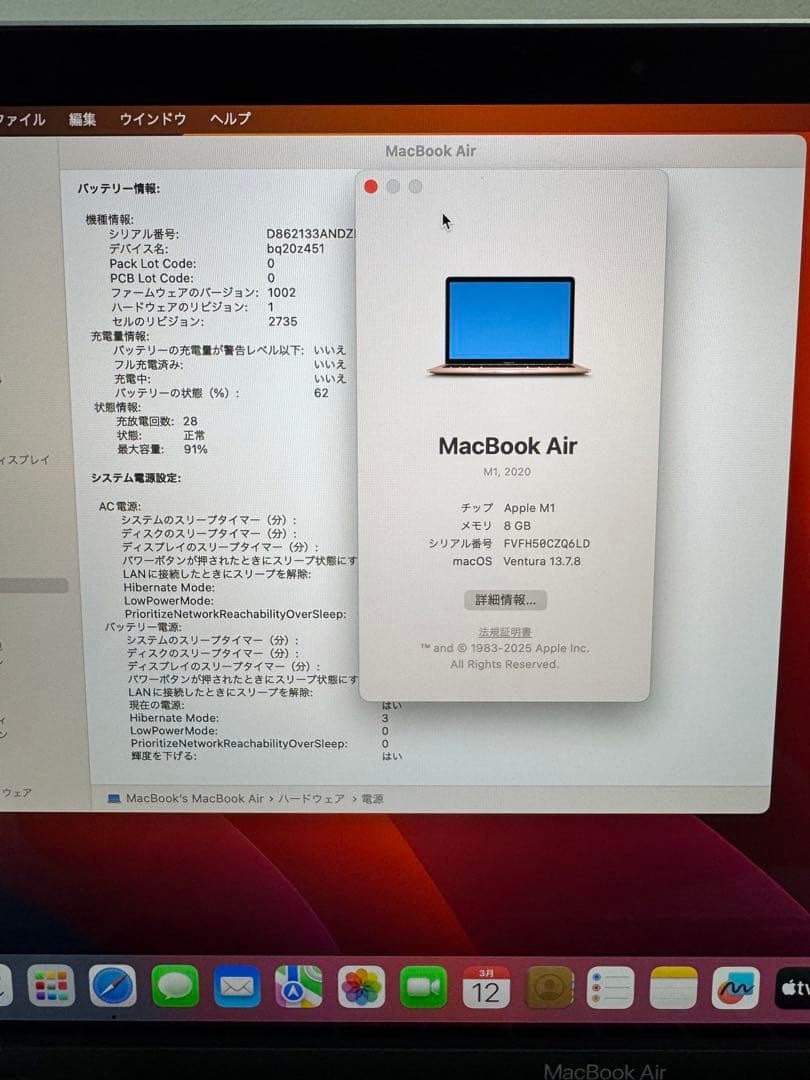Launch Maps from the Dock

pyautogui.click(x=299, y=986)
